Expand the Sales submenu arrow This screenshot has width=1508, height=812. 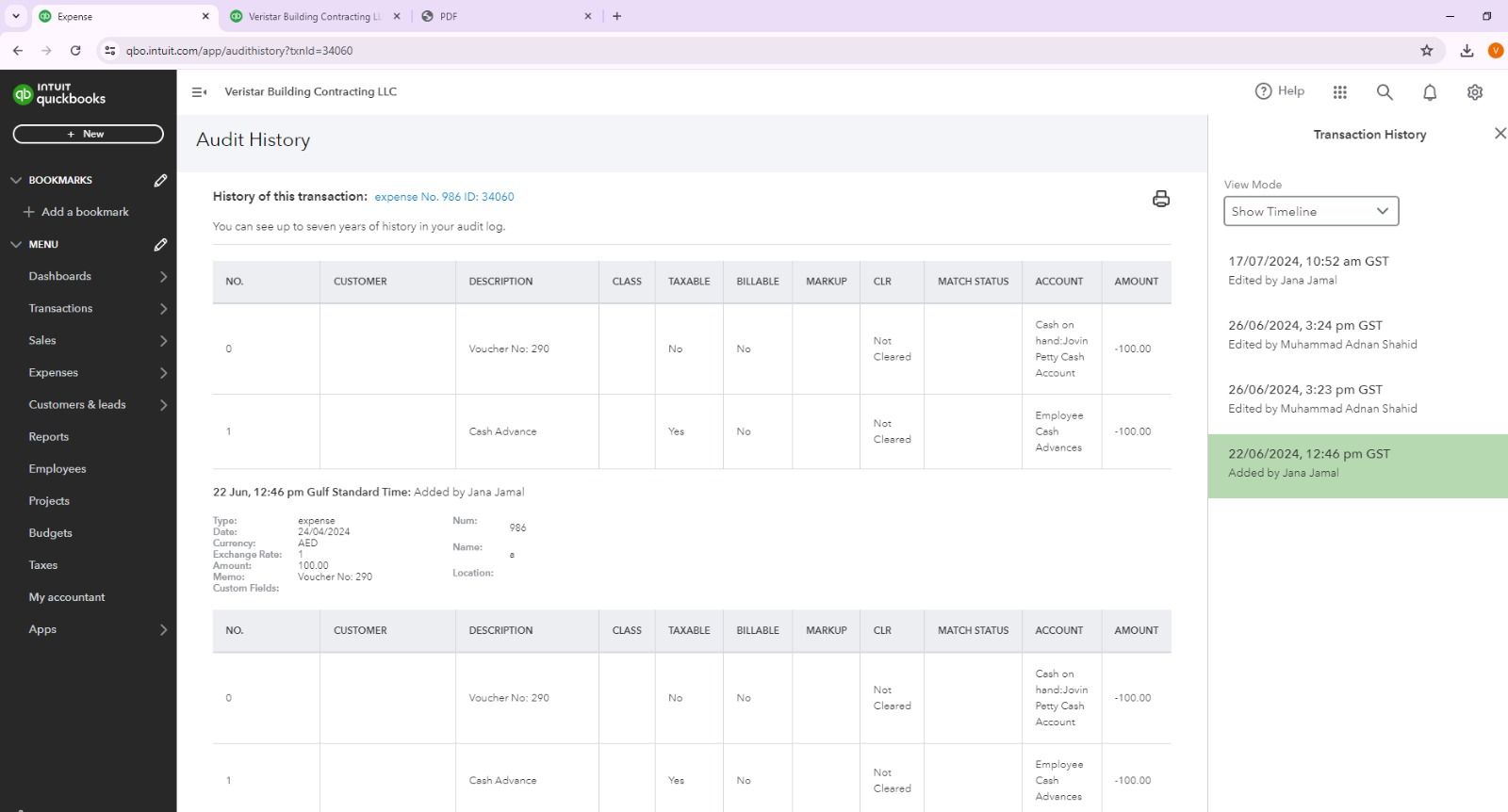pyautogui.click(x=163, y=341)
